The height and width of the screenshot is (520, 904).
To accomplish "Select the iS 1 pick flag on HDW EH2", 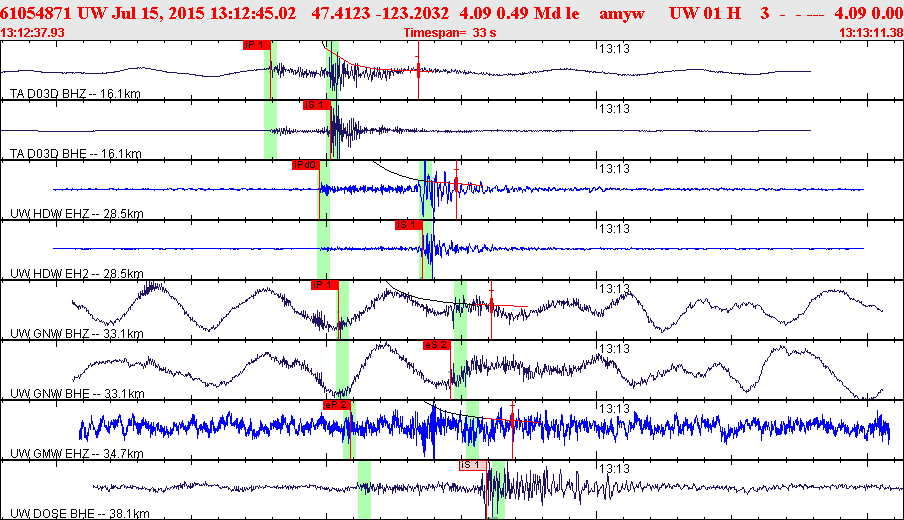I will (x=409, y=225).
